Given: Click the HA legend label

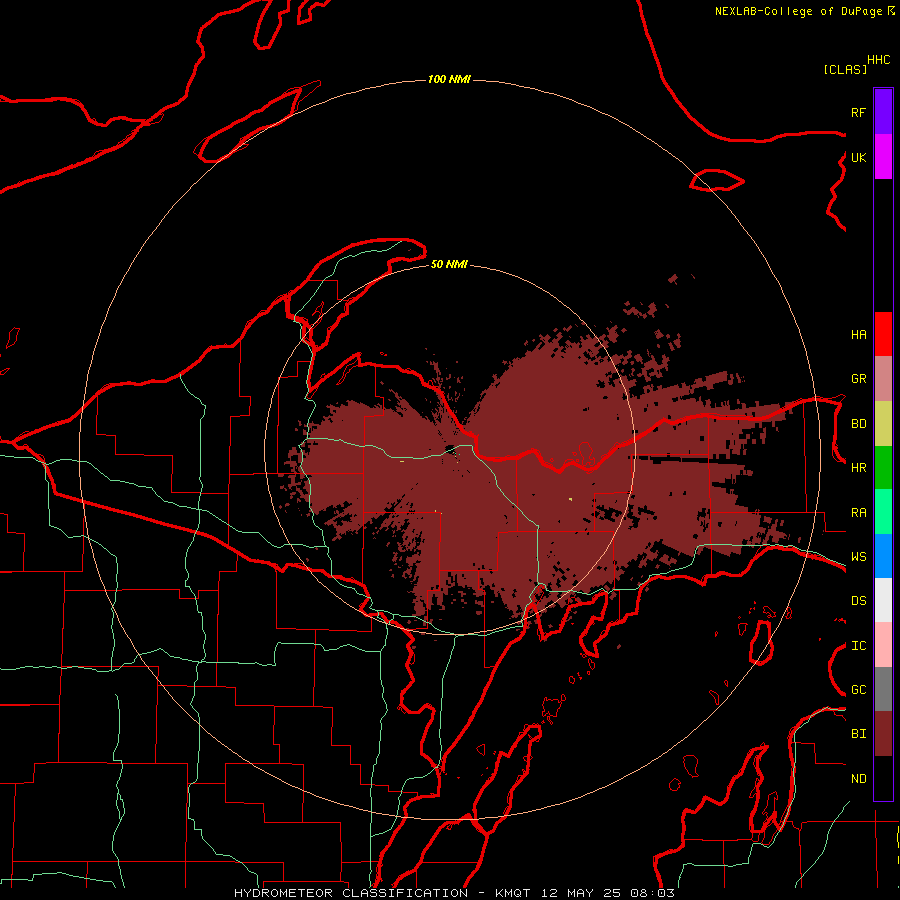Looking at the screenshot, I should [x=858, y=334].
